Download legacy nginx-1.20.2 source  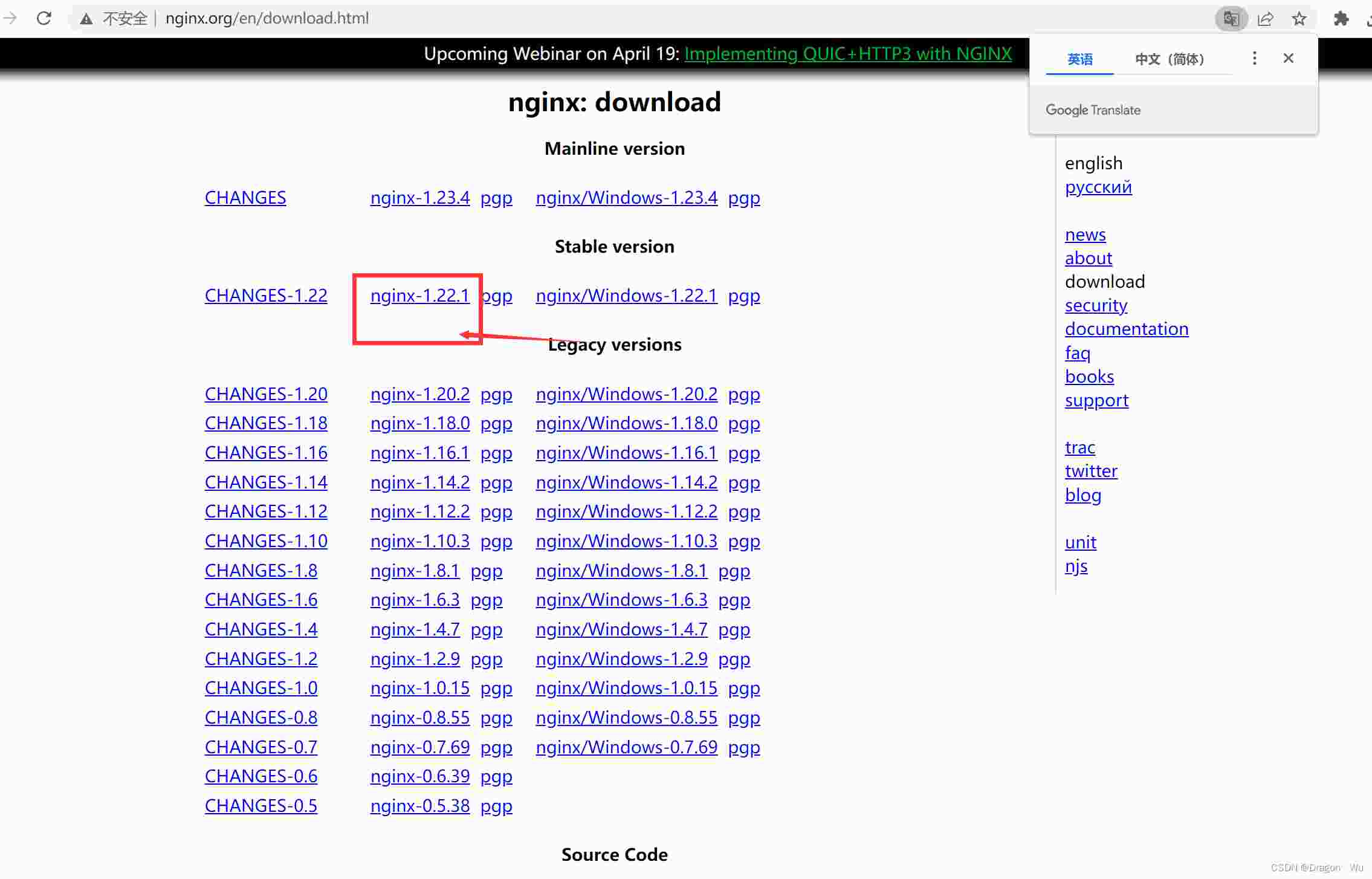pyautogui.click(x=419, y=394)
